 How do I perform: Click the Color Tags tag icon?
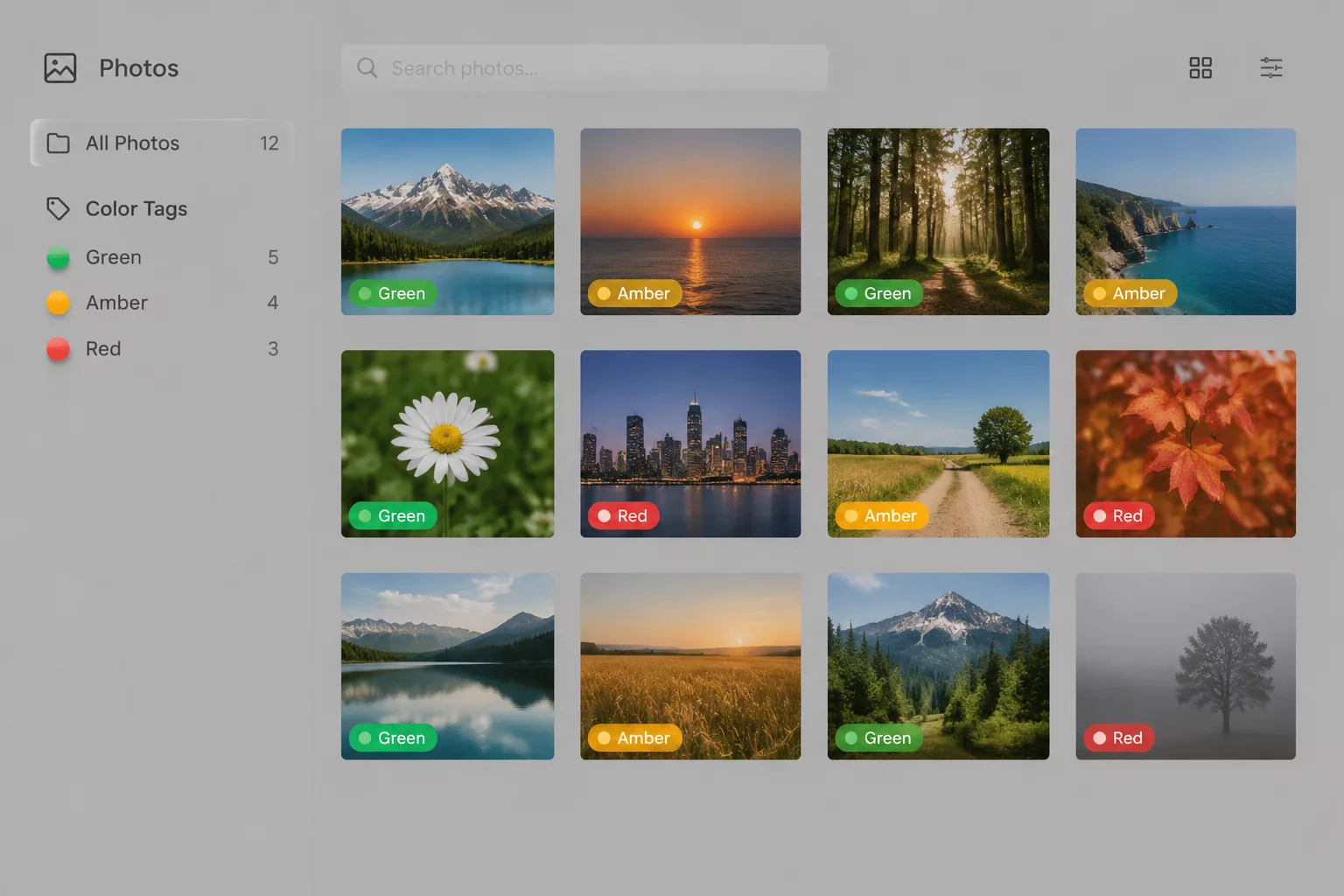pos(59,209)
